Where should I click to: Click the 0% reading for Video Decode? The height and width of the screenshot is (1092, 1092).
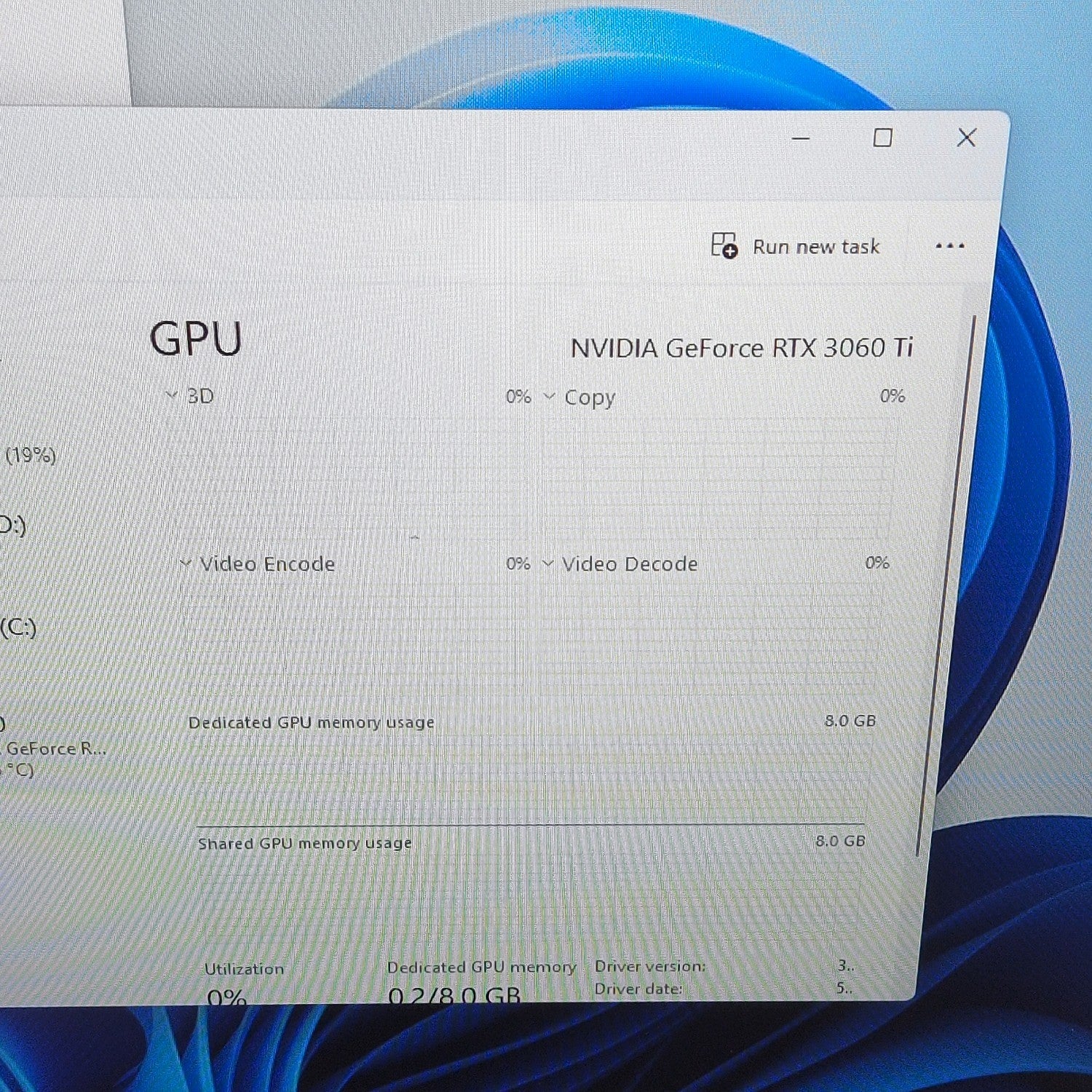coord(877,562)
